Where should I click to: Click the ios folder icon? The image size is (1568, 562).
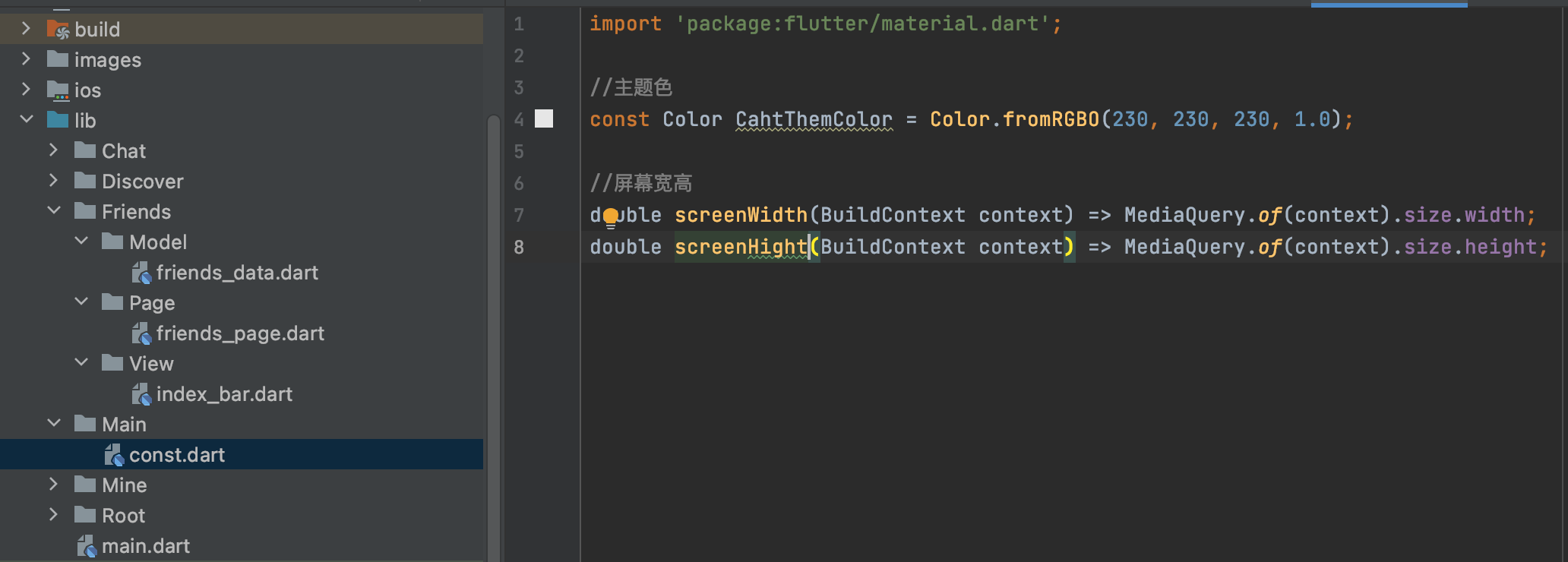(58, 90)
